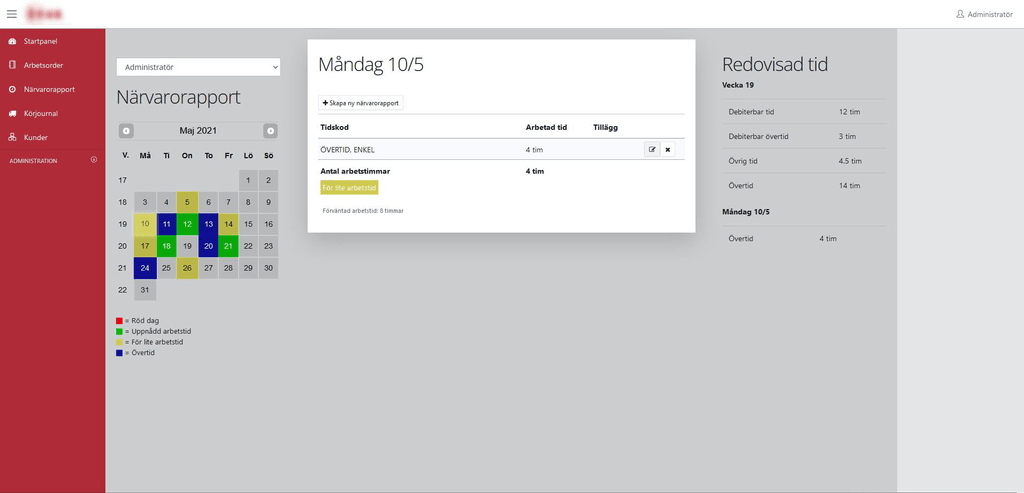Open the Administratör user dropdown
Image resolution: width=1024 pixels, height=493 pixels.
(198, 67)
